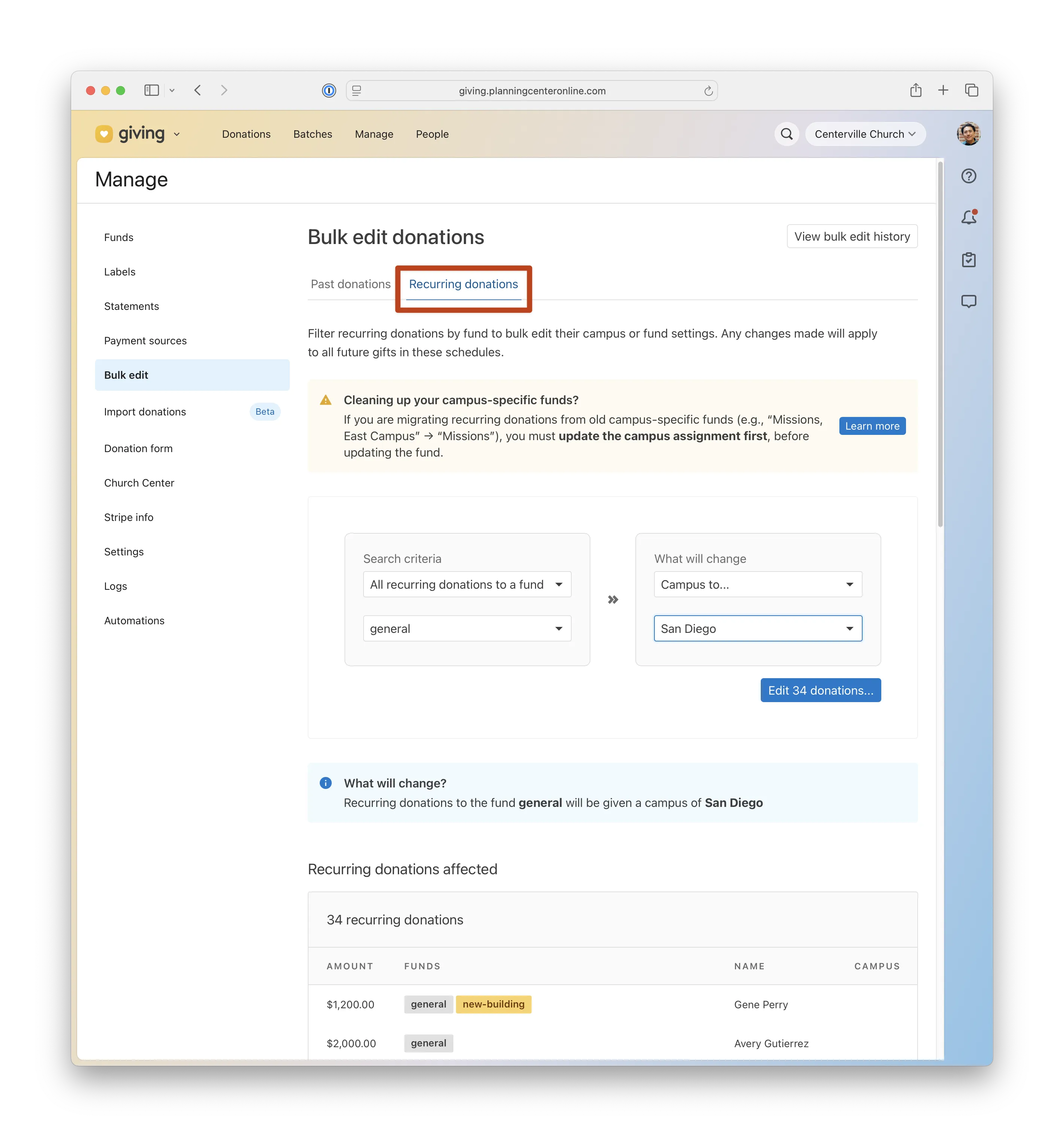Open a new tab with the plus icon
Viewport: 1064px width, 1137px height.
[943, 90]
